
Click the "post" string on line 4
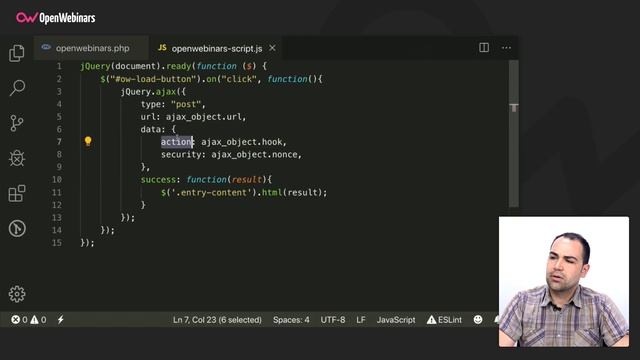(186, 104)
